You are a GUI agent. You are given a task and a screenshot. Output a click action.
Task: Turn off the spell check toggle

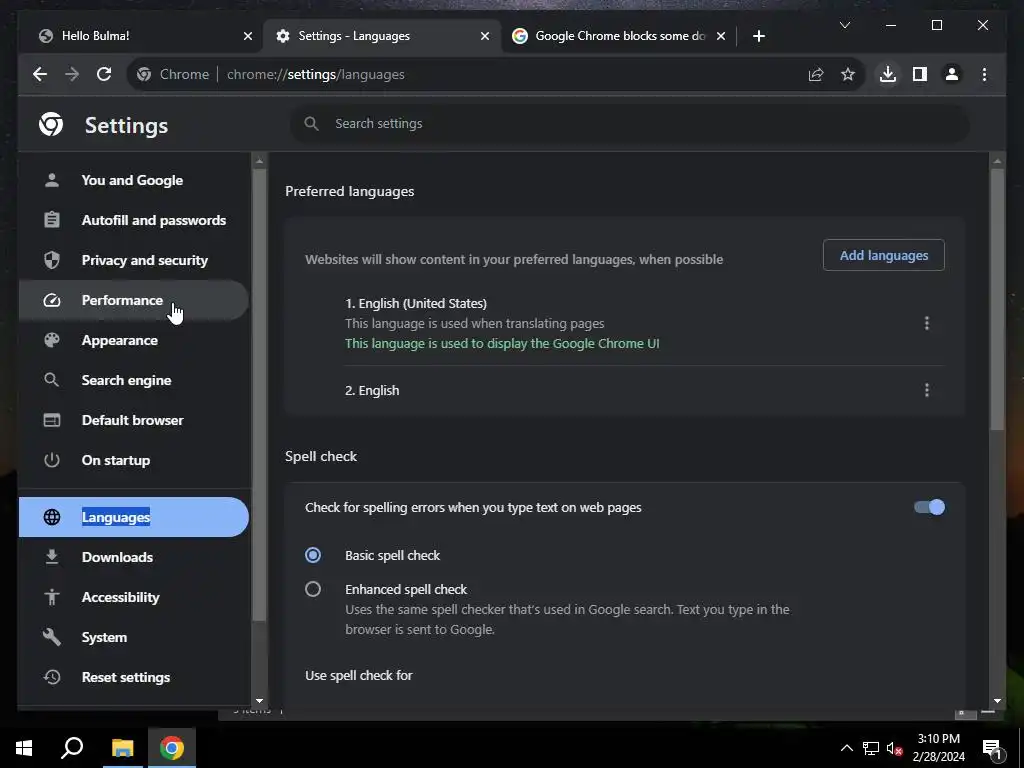point(929,507)
